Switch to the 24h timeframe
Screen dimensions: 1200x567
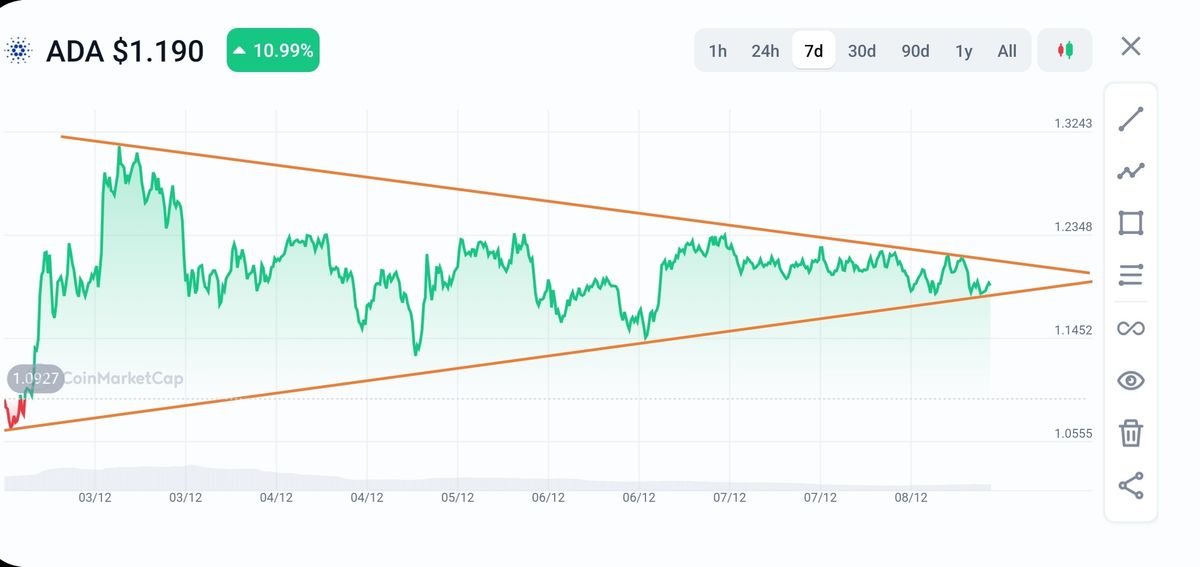[765, 51]
